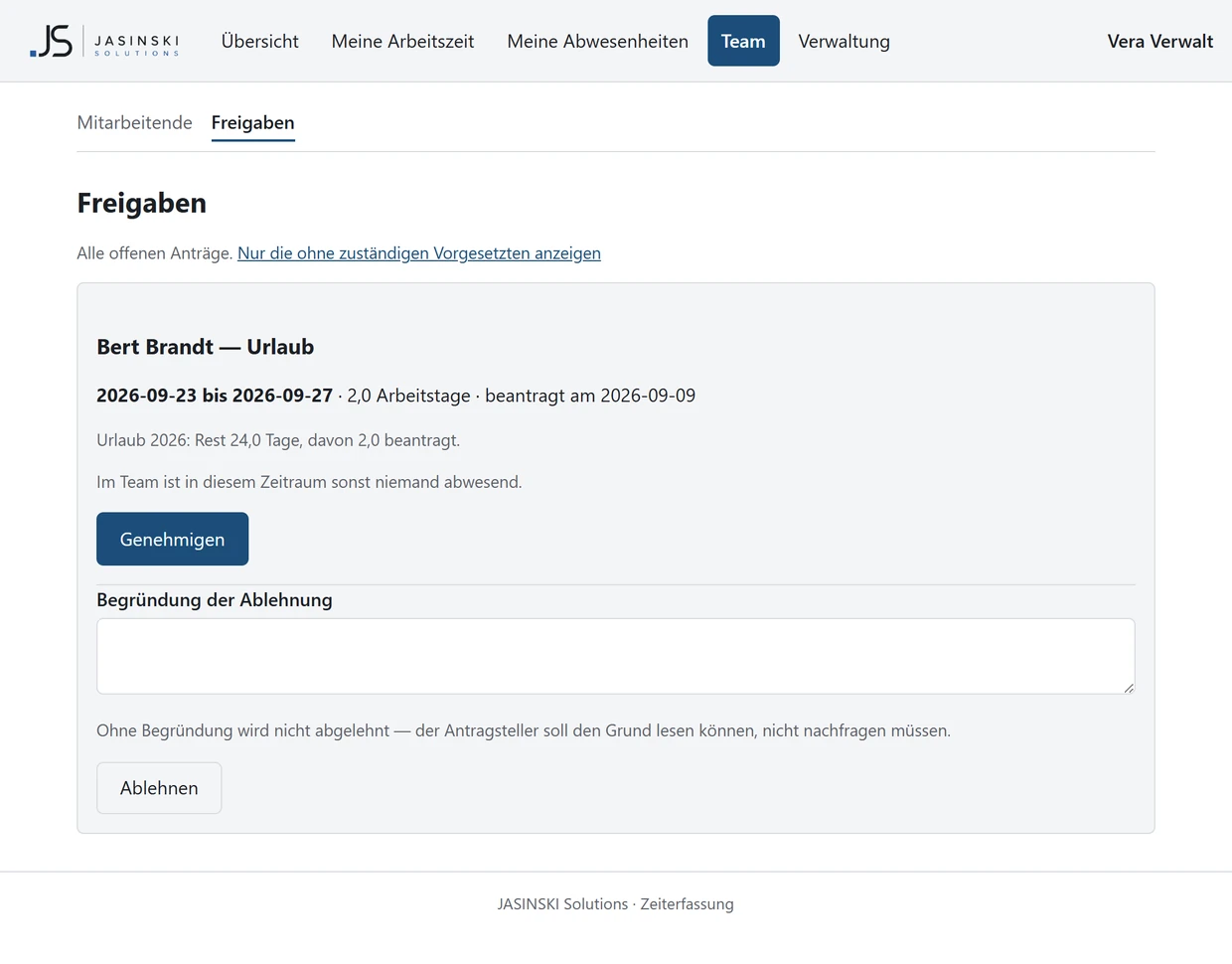Click the Ablehnen button

[x=159, y=788]
